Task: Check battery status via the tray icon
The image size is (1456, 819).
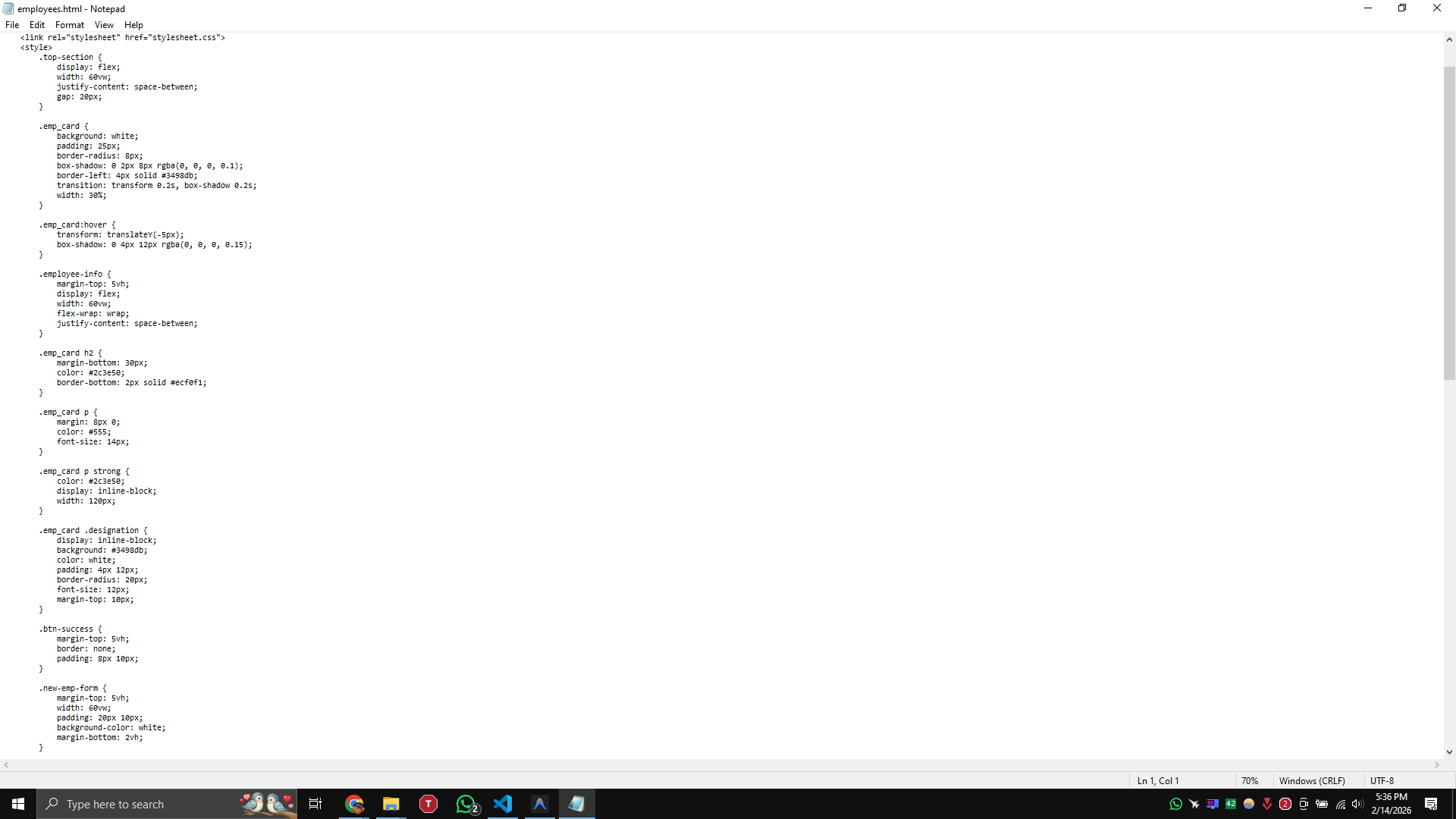Action: pos(1322,805)
